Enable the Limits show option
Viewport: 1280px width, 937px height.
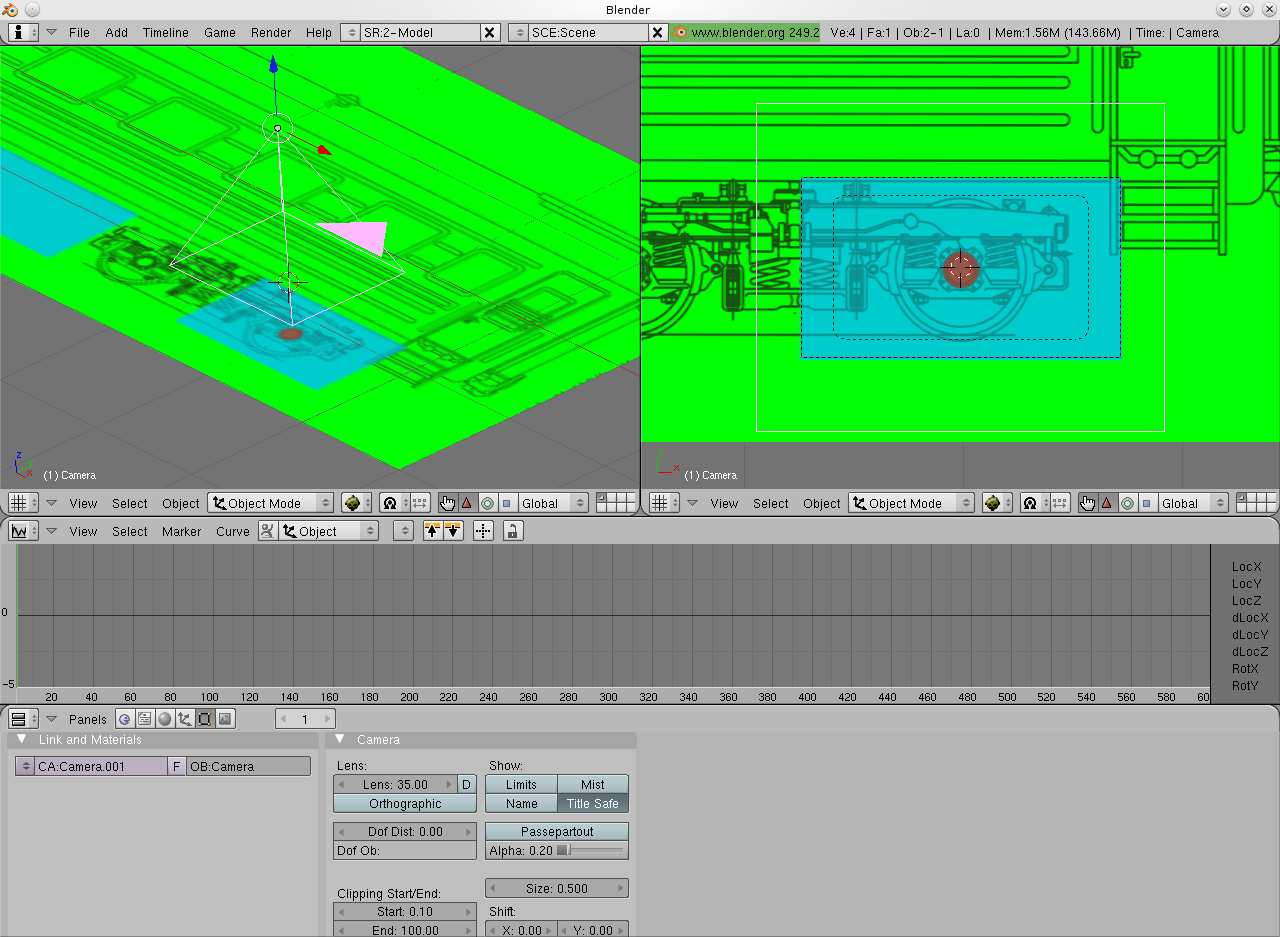[x=520, y=784]
